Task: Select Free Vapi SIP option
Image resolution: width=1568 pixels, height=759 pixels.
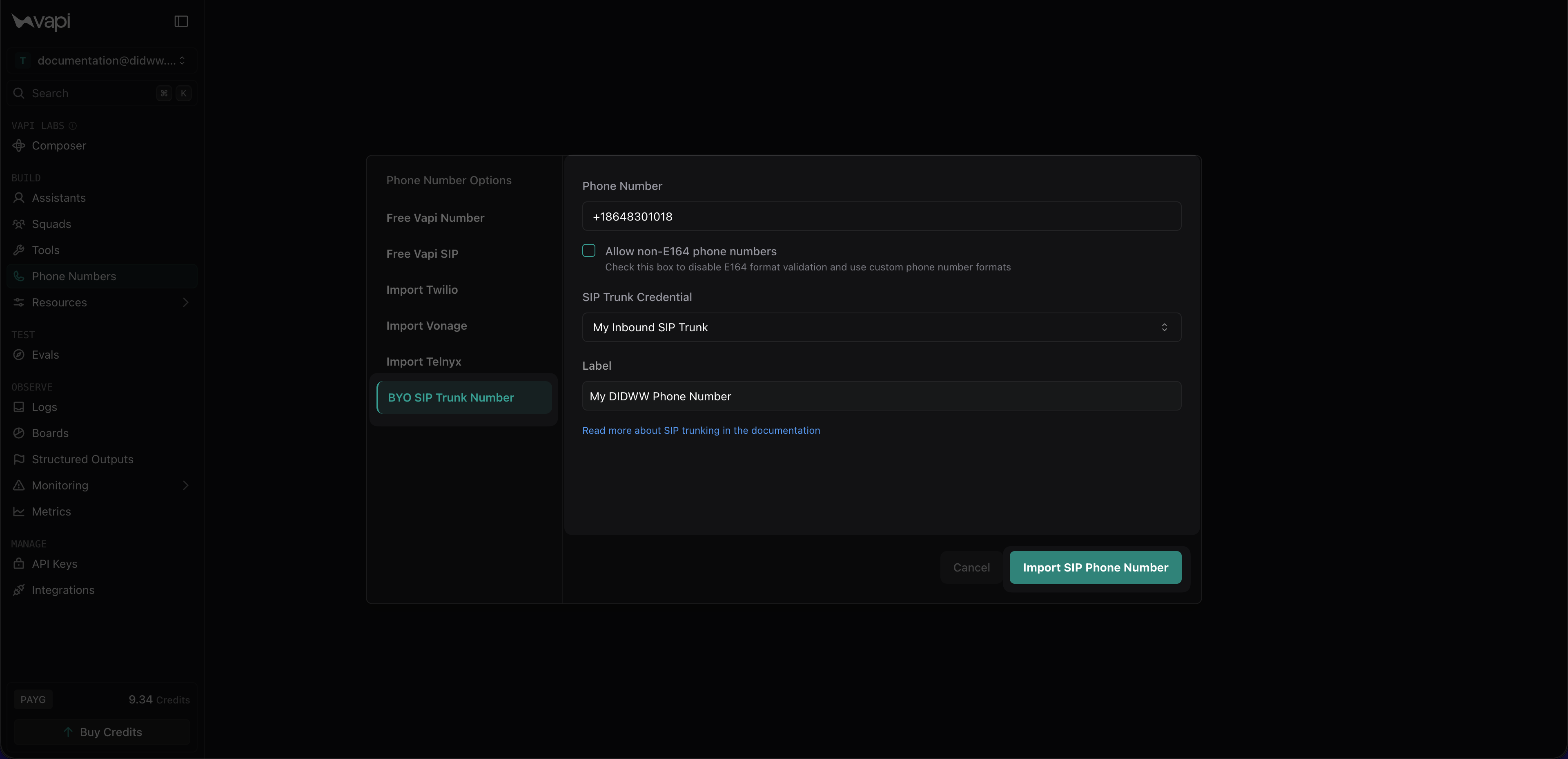Action: point(423,254)
